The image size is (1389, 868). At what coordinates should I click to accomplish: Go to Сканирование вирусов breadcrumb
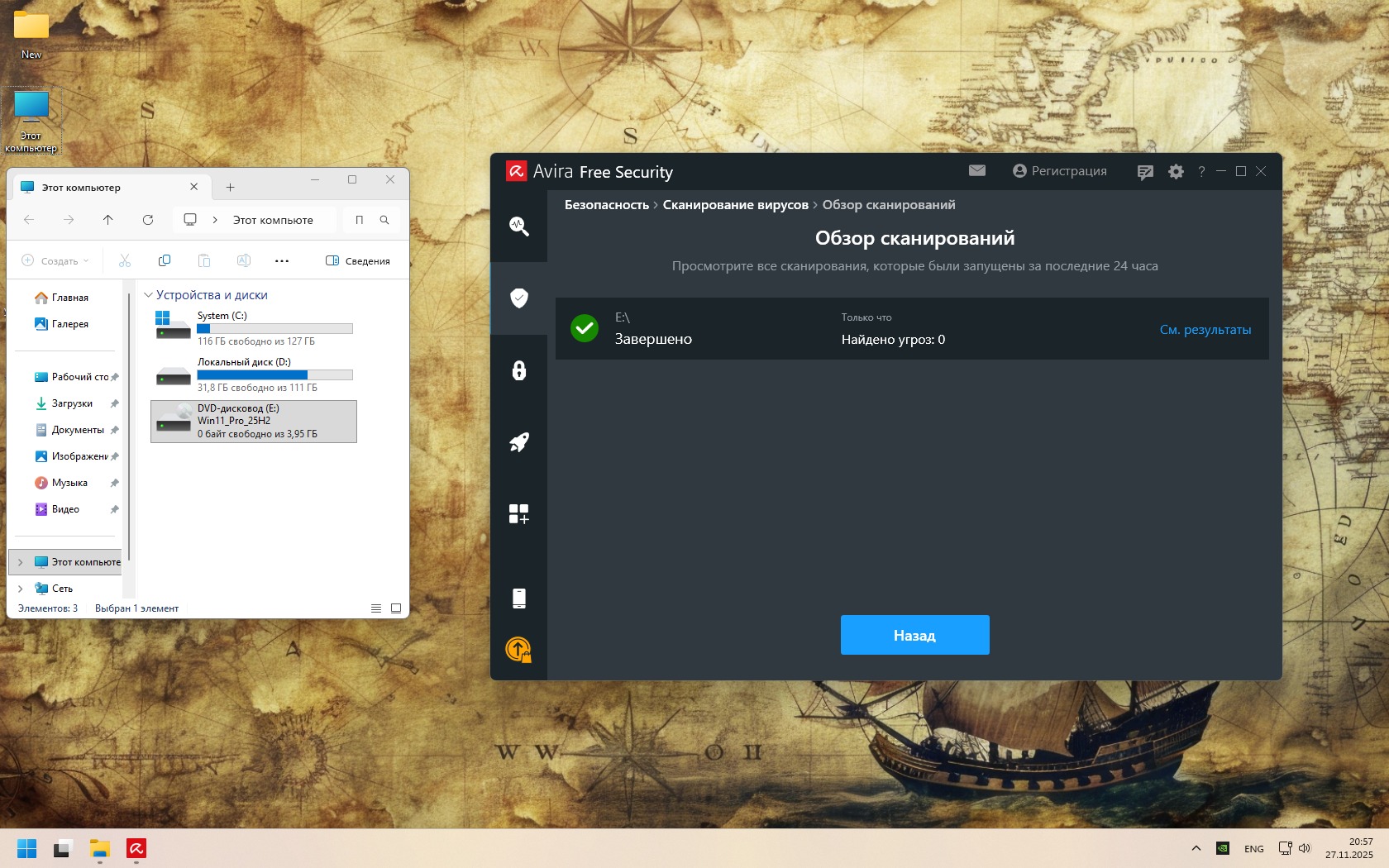[735, 205]
